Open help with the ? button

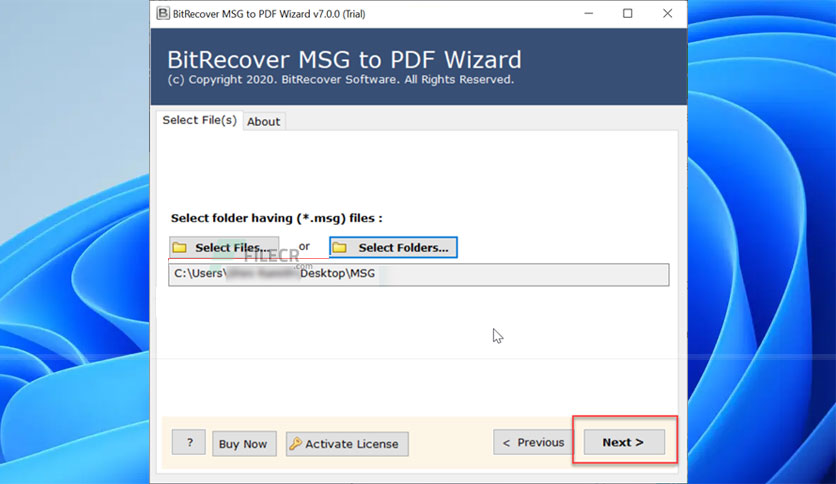tap(189, 442)
